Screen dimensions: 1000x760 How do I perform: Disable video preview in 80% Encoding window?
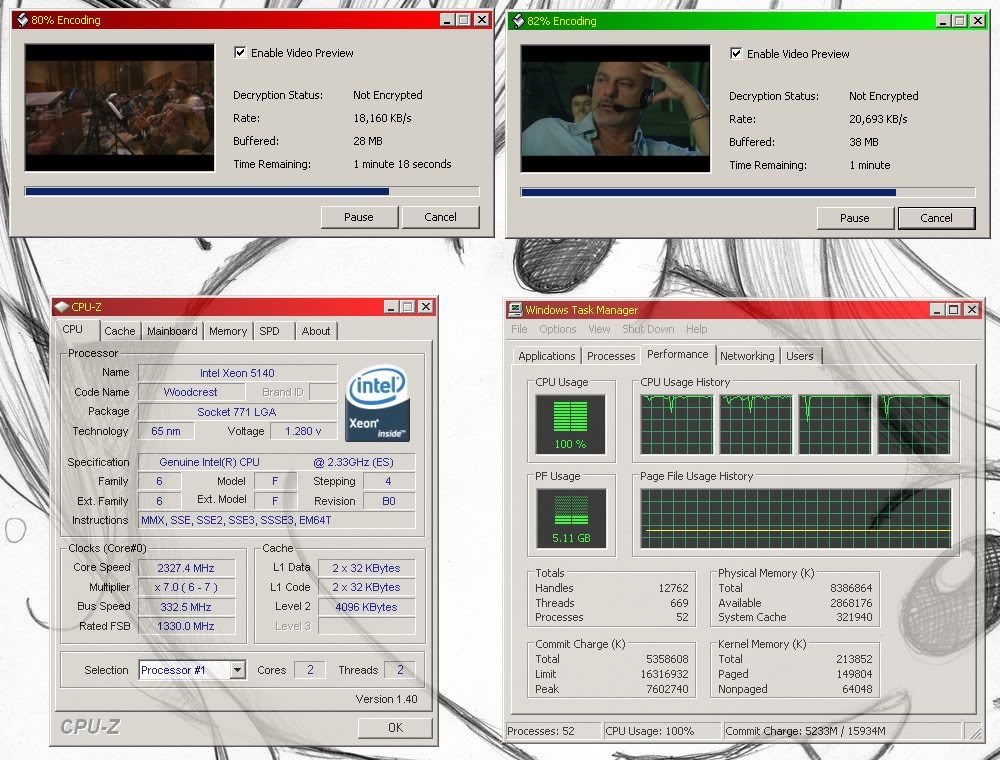point(240,53)
